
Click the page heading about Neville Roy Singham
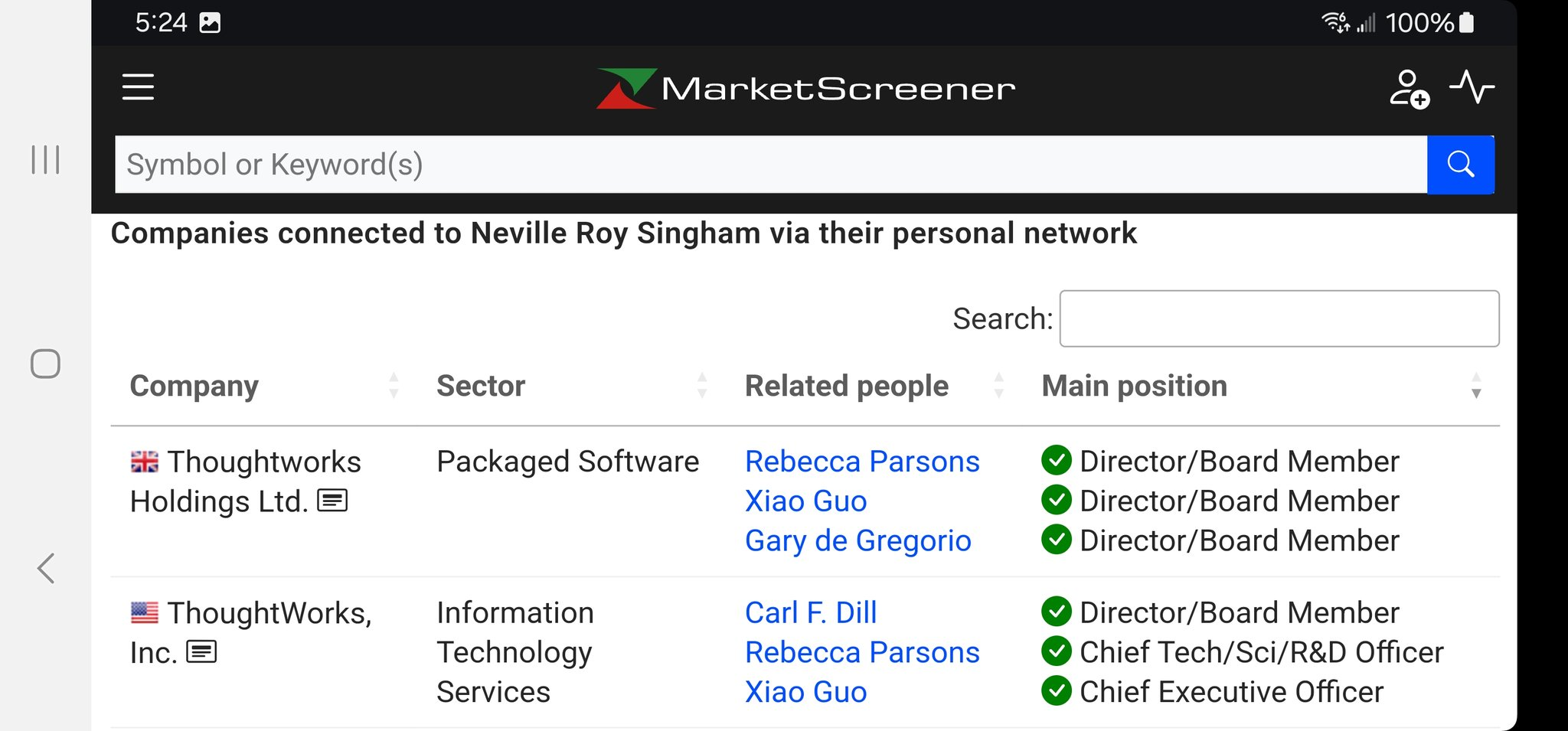click(x=623, y=233)
